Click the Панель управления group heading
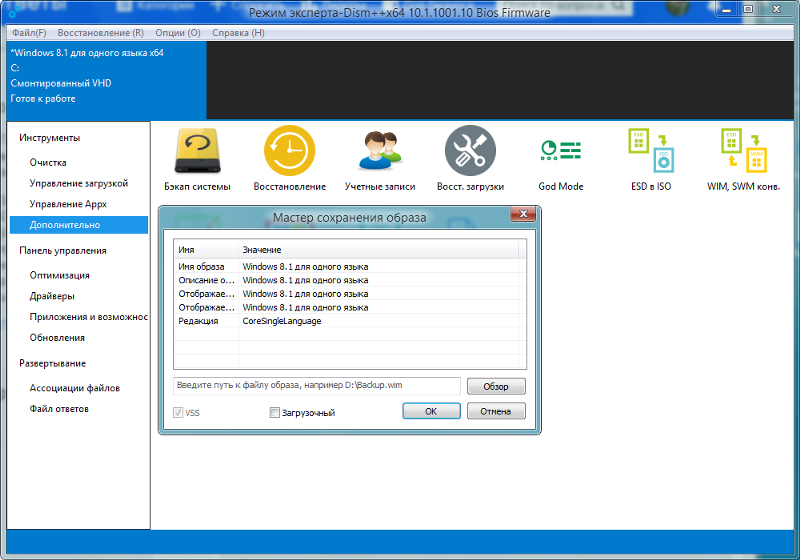This screenshot has width=800, height=560. (x=63, y=250)
